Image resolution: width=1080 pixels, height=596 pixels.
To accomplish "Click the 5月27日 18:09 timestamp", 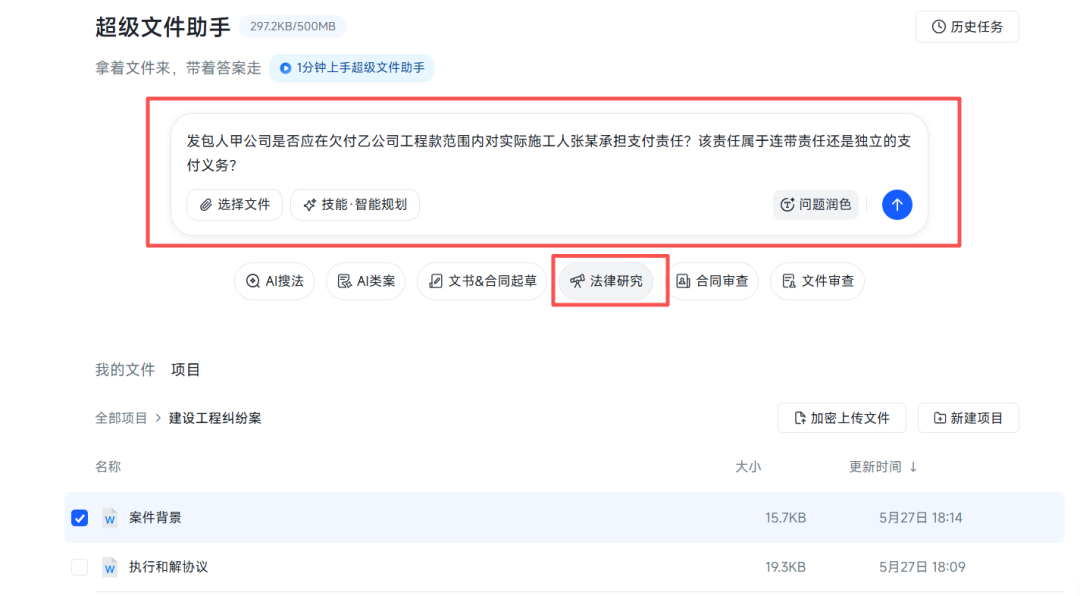I will coord(922,567).
